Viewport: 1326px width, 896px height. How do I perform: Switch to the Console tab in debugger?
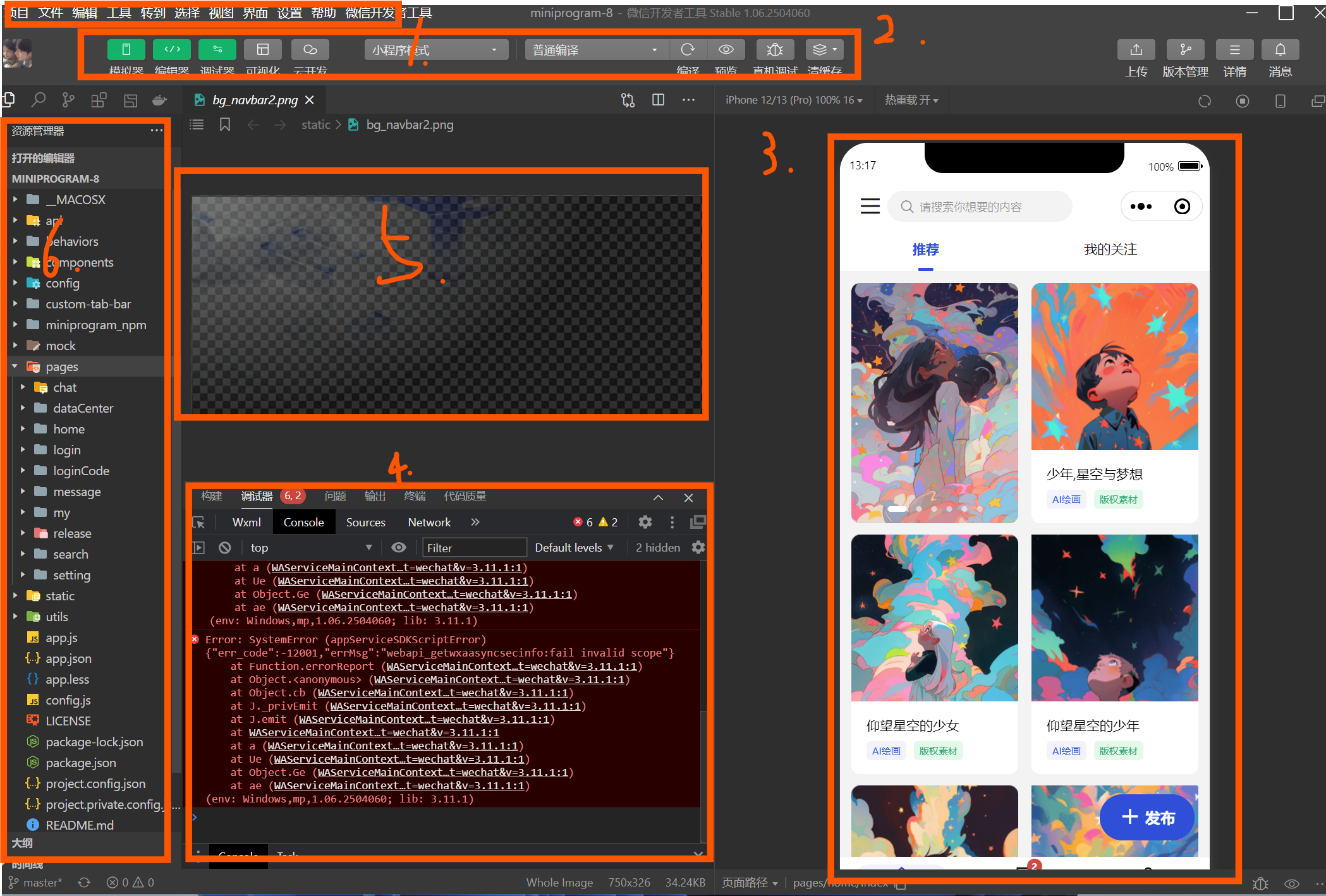point(303,522)
